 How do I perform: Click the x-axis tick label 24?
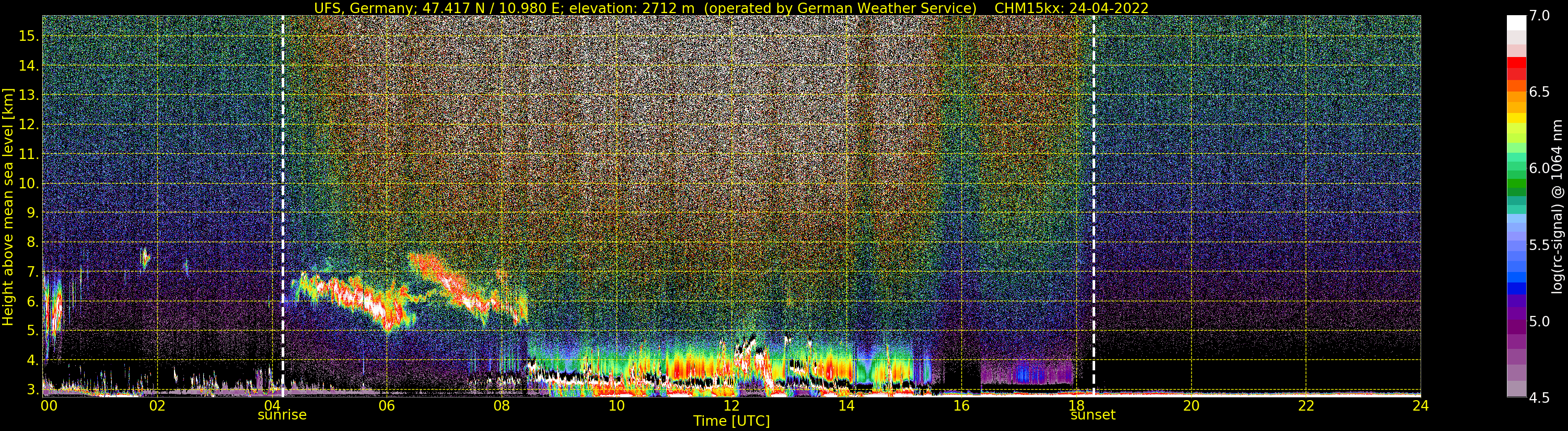(x=1421, y=405)
